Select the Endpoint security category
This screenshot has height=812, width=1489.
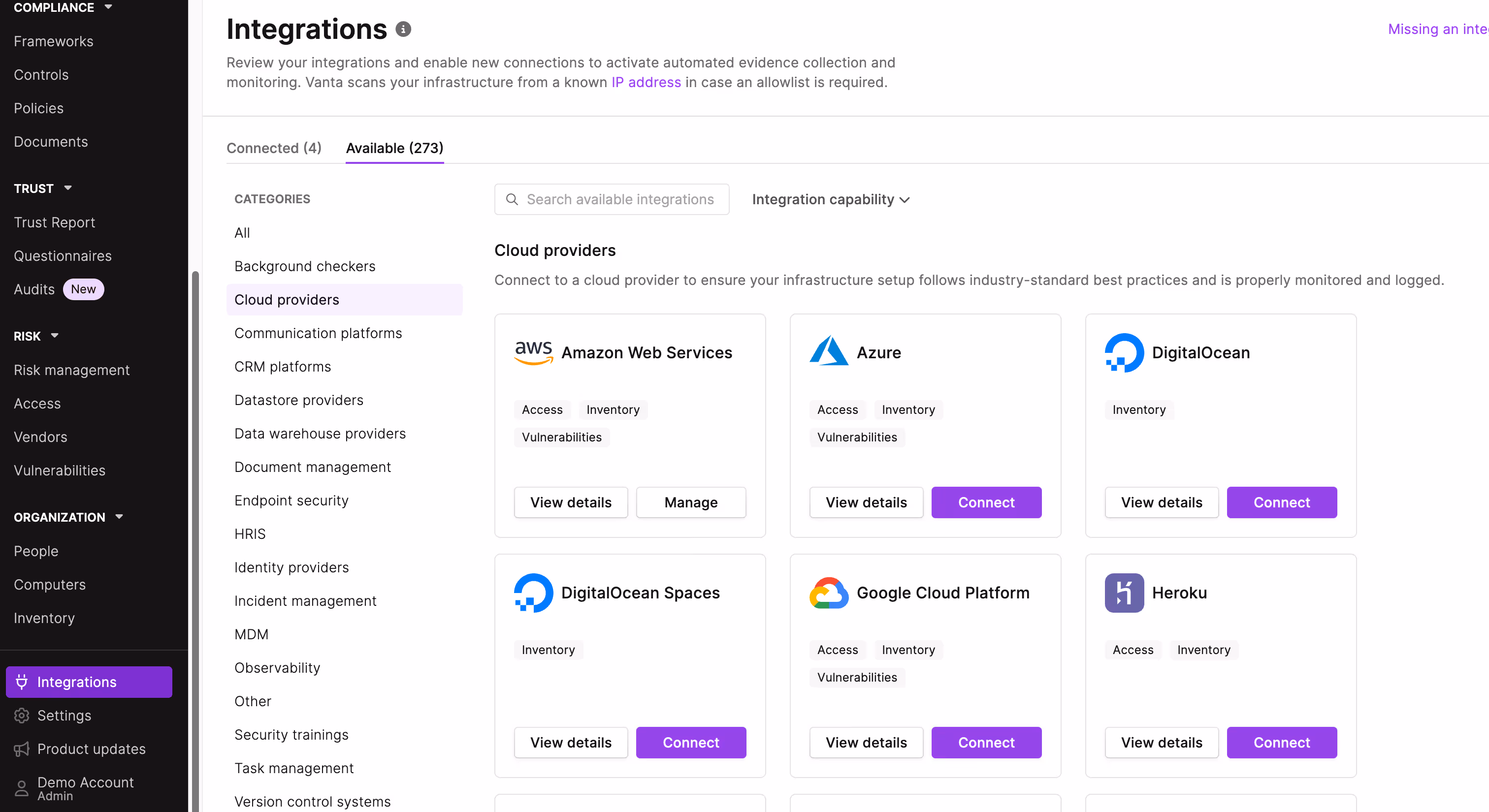click(x=291, y=500)
